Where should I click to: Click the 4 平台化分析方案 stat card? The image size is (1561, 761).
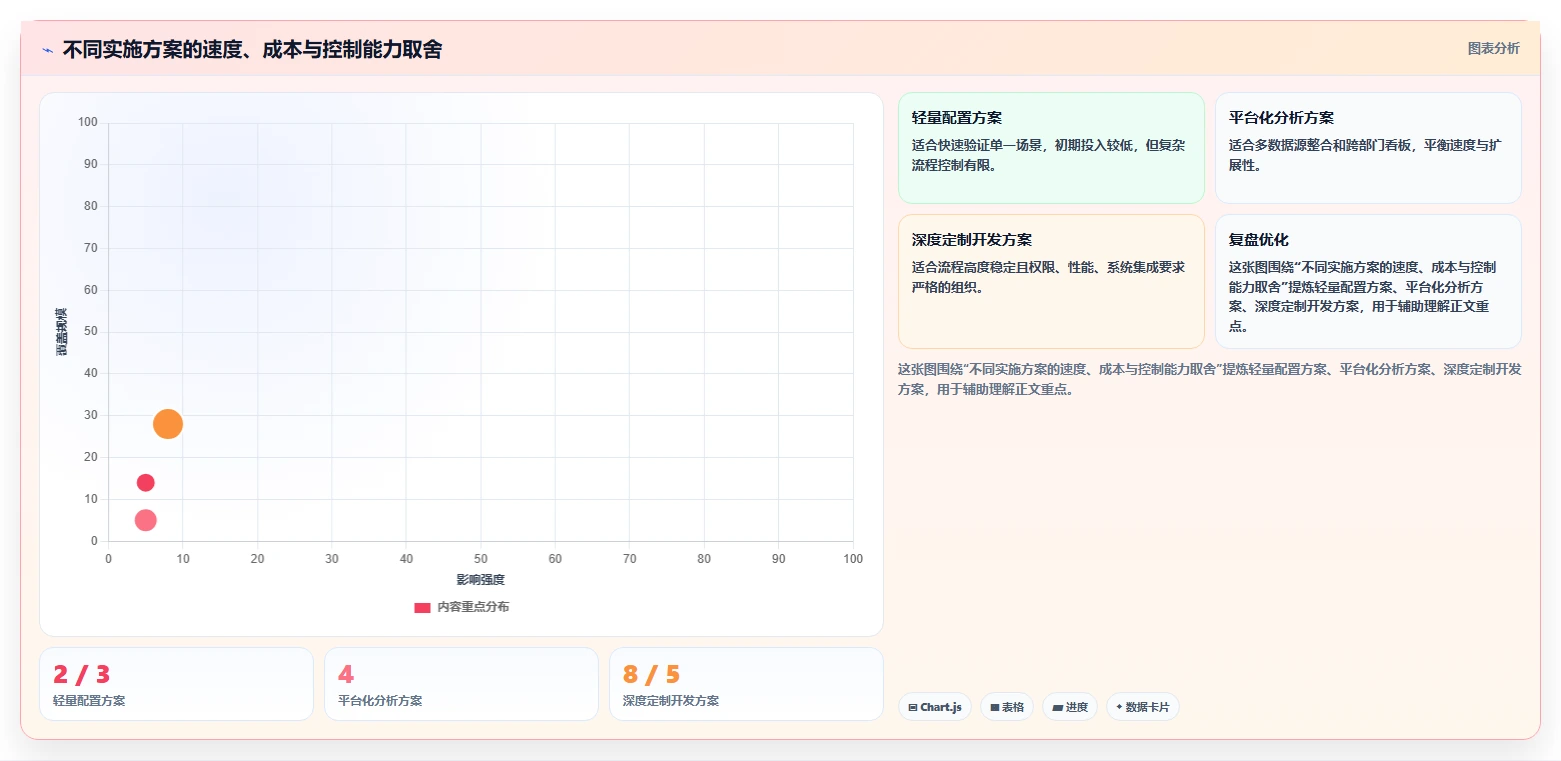(x=461, y=684)
